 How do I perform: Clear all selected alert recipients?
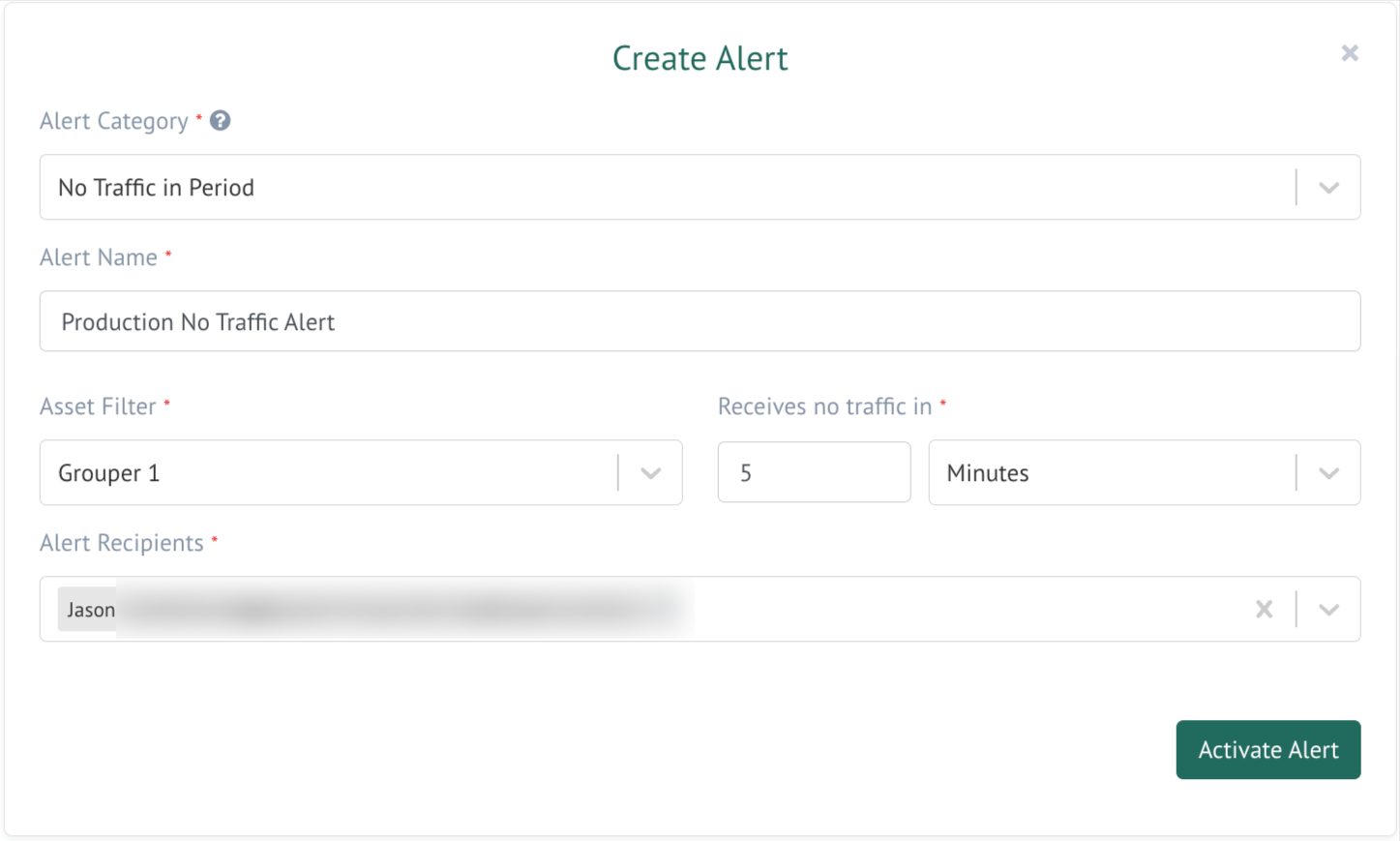pyautogui.click(x=1264, y=610)
